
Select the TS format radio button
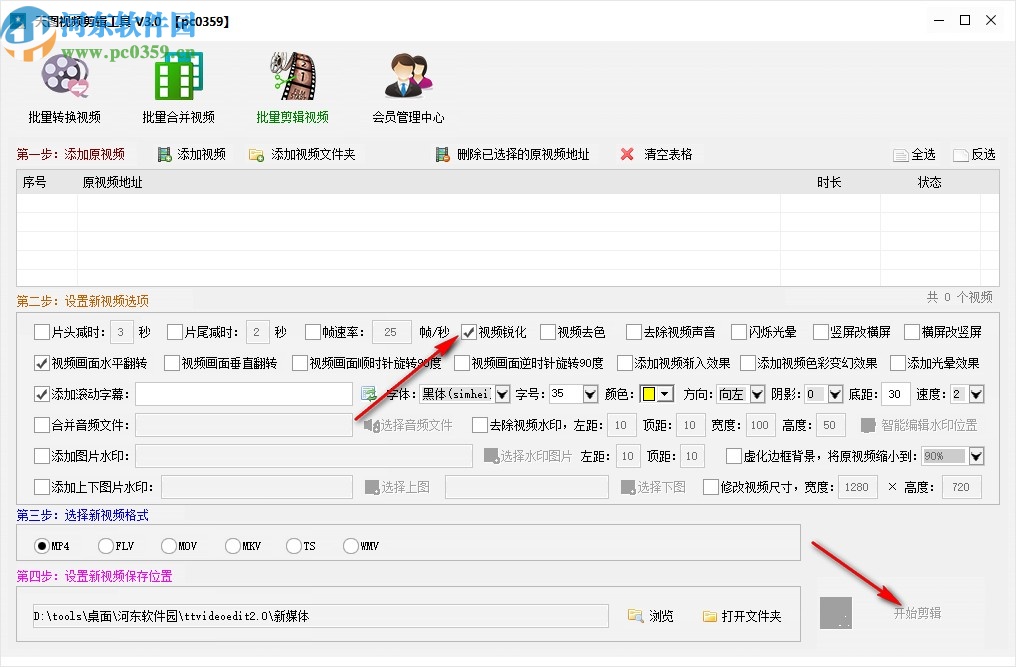294,546
